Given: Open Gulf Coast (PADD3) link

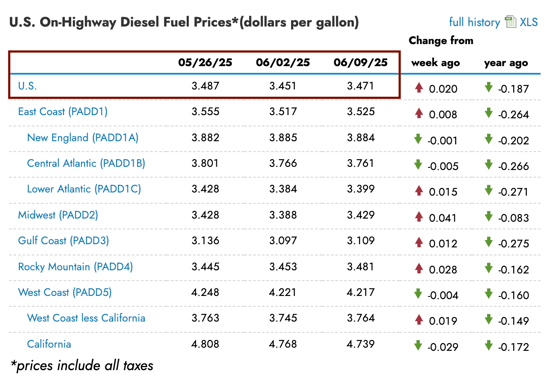Looking at the screenshot, I should pyautogui.click(x=63, y=240).
